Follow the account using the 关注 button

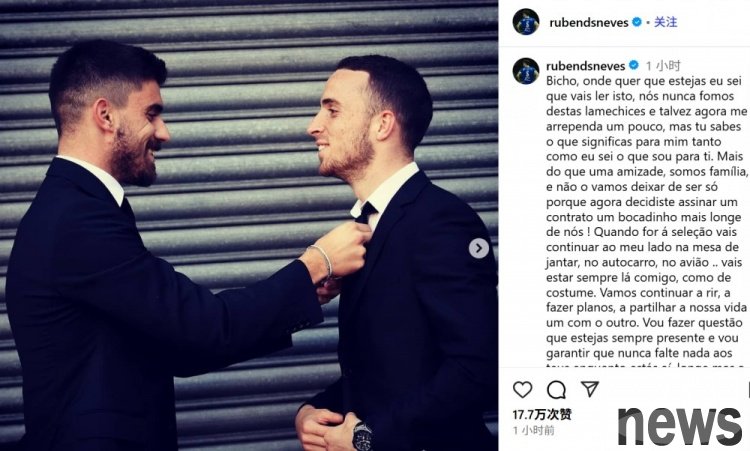665,22
